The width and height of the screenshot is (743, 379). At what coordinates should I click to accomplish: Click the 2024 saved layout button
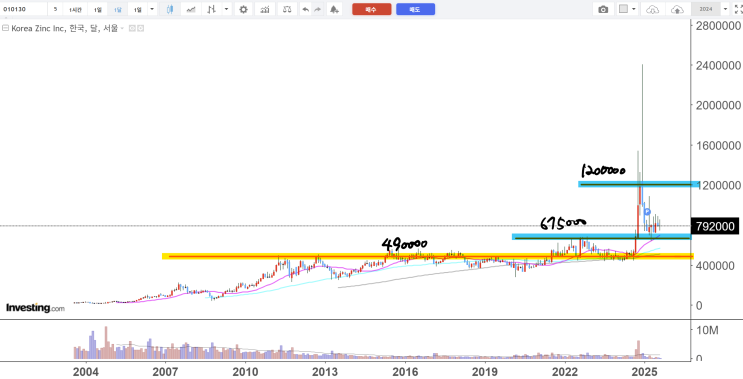click(706, 9)
